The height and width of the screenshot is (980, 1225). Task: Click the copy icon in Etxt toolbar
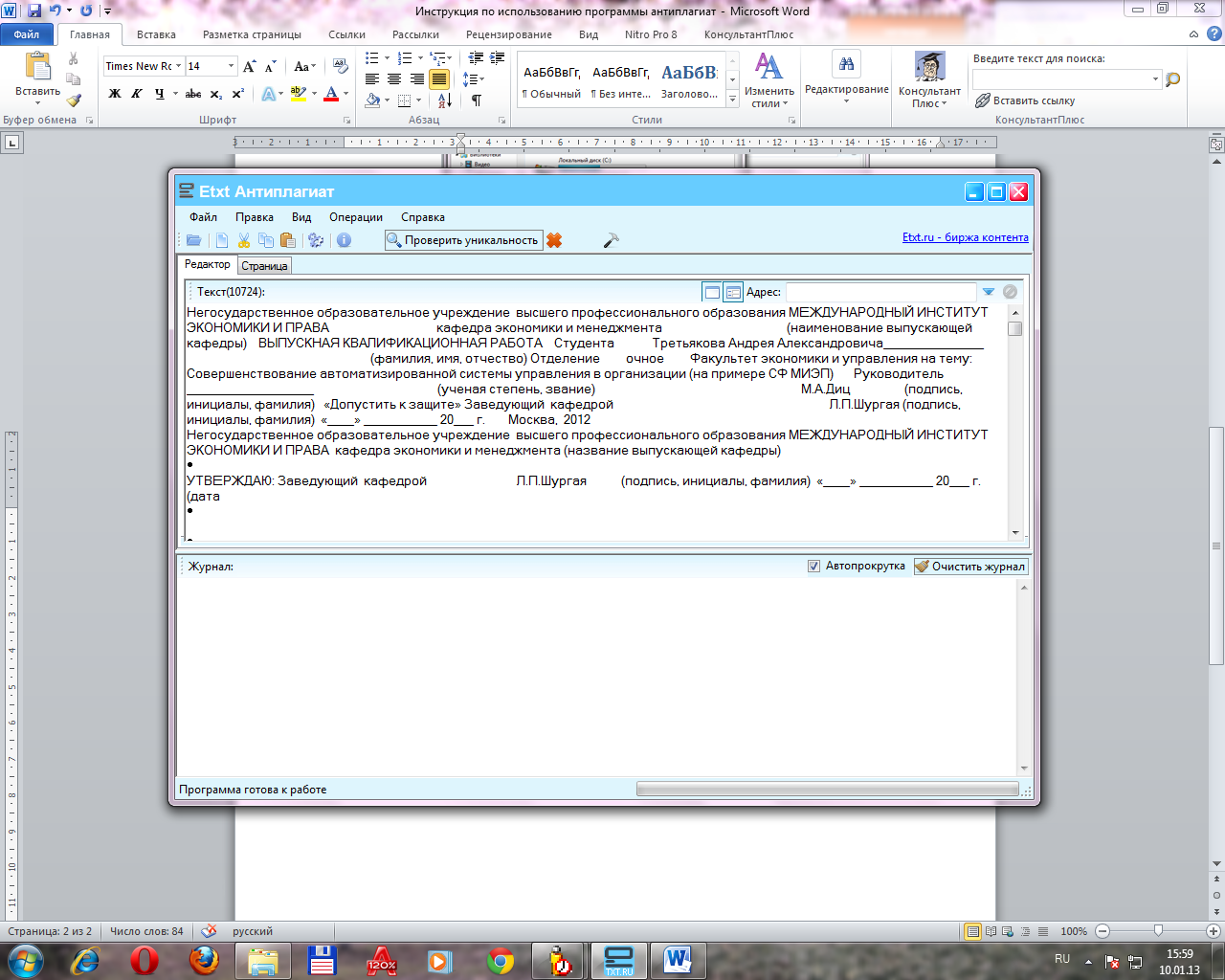(x=266, y=240)
